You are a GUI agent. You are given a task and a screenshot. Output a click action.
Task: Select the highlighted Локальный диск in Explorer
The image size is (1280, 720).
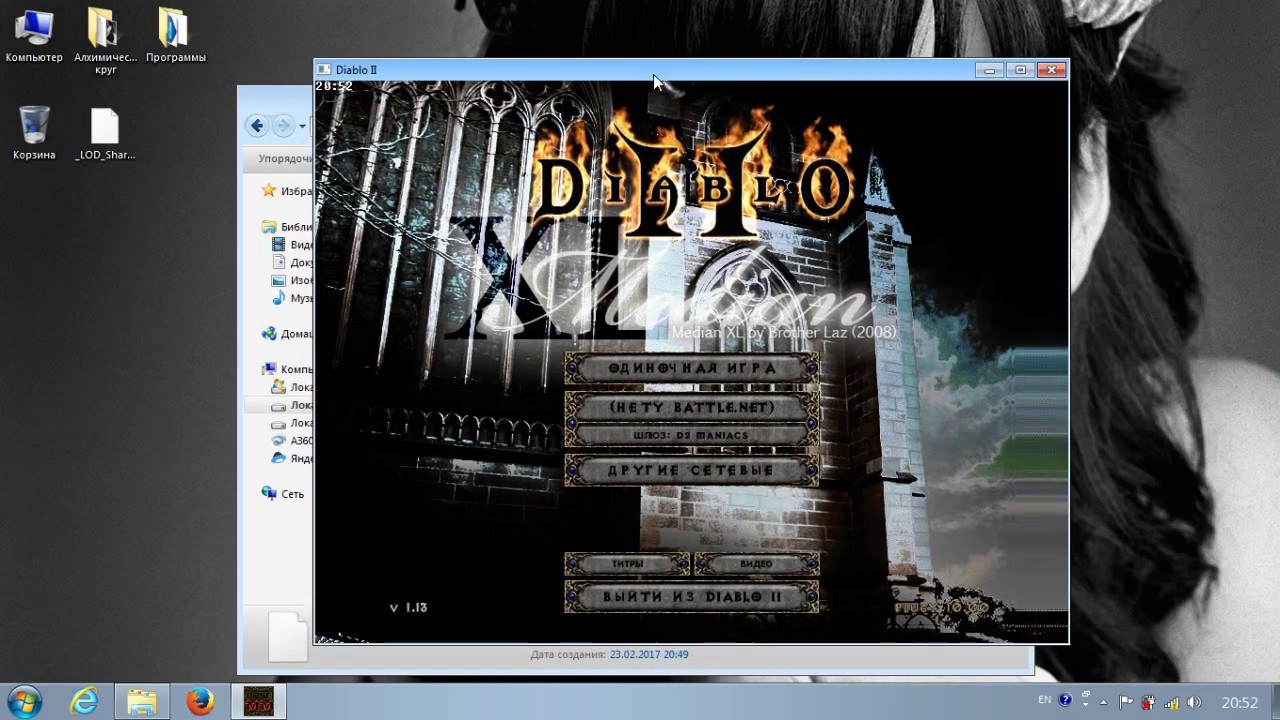(279, 405)
